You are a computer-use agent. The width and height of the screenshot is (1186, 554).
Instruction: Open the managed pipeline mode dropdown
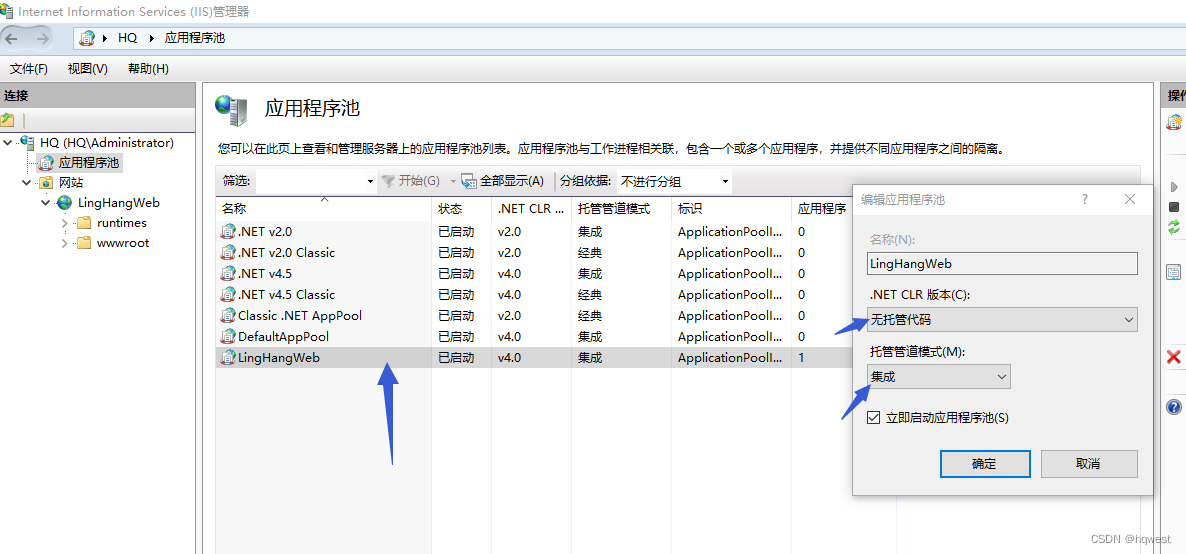[x=938, y=376]
